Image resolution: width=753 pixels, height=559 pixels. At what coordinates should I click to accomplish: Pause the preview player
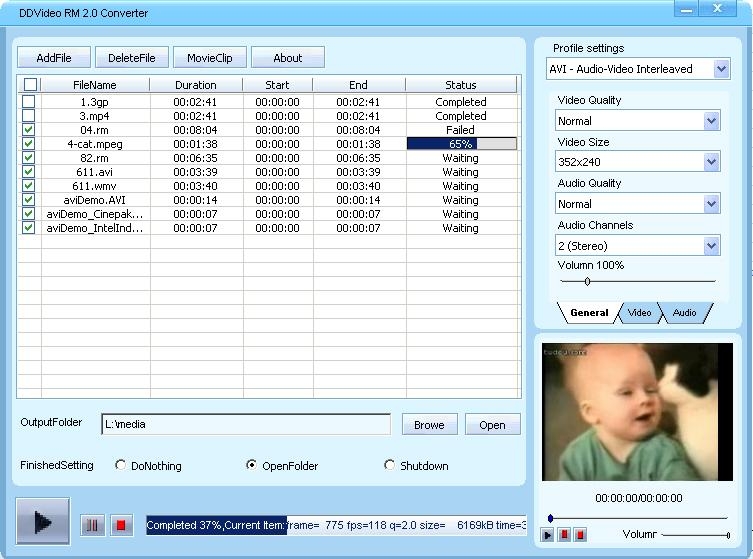coord(564,535)
